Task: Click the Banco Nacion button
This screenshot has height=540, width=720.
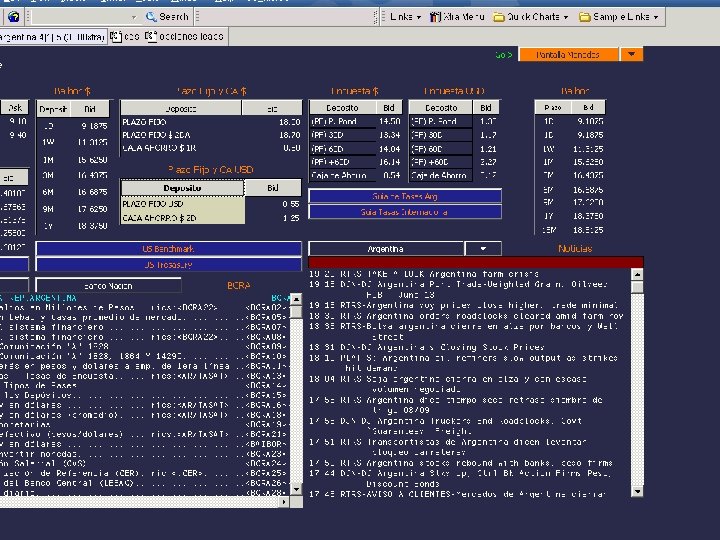Action: click(x=108, y=286)
